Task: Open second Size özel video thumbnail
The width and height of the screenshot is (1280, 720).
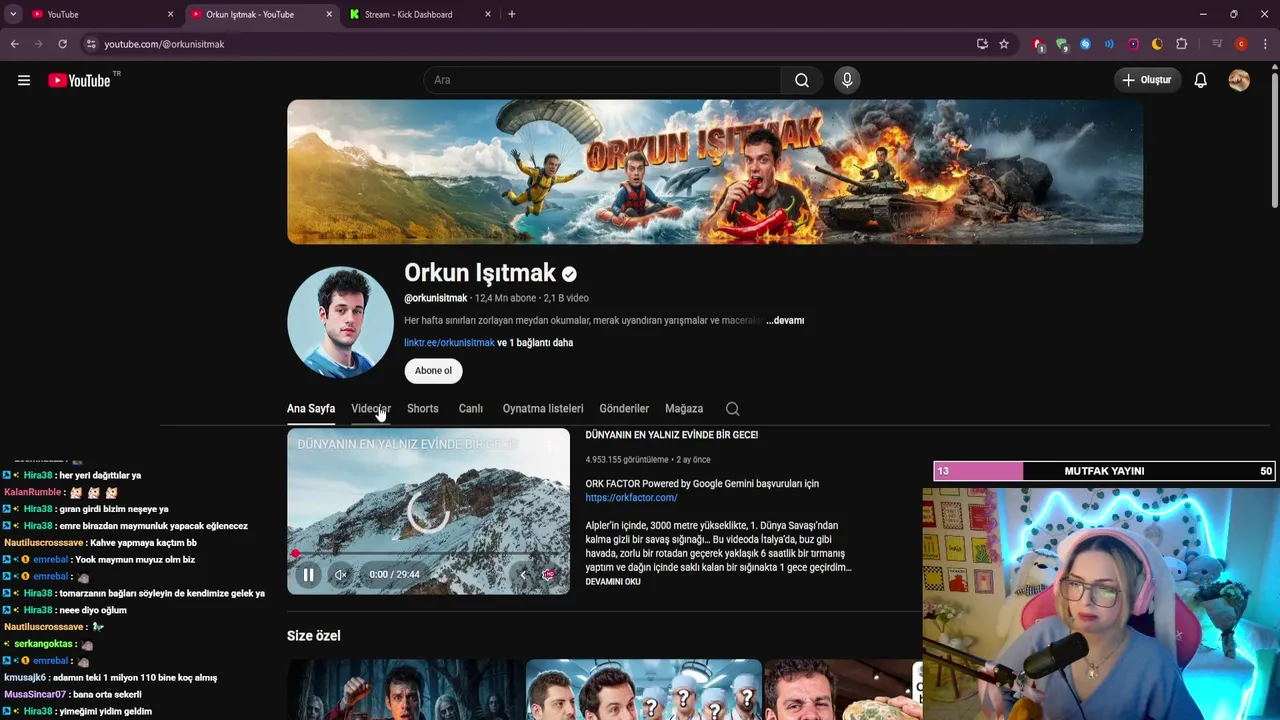Action: coord(644,689)
